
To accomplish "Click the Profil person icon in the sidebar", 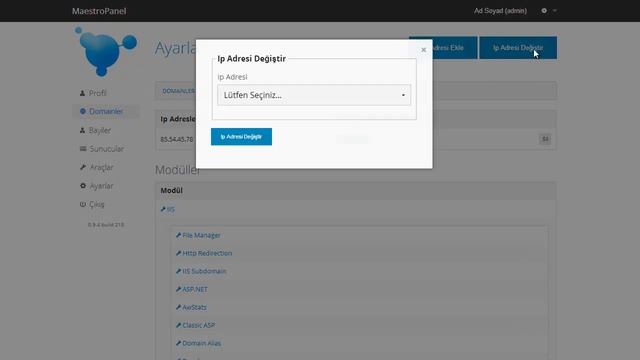I will coord(82,93).
